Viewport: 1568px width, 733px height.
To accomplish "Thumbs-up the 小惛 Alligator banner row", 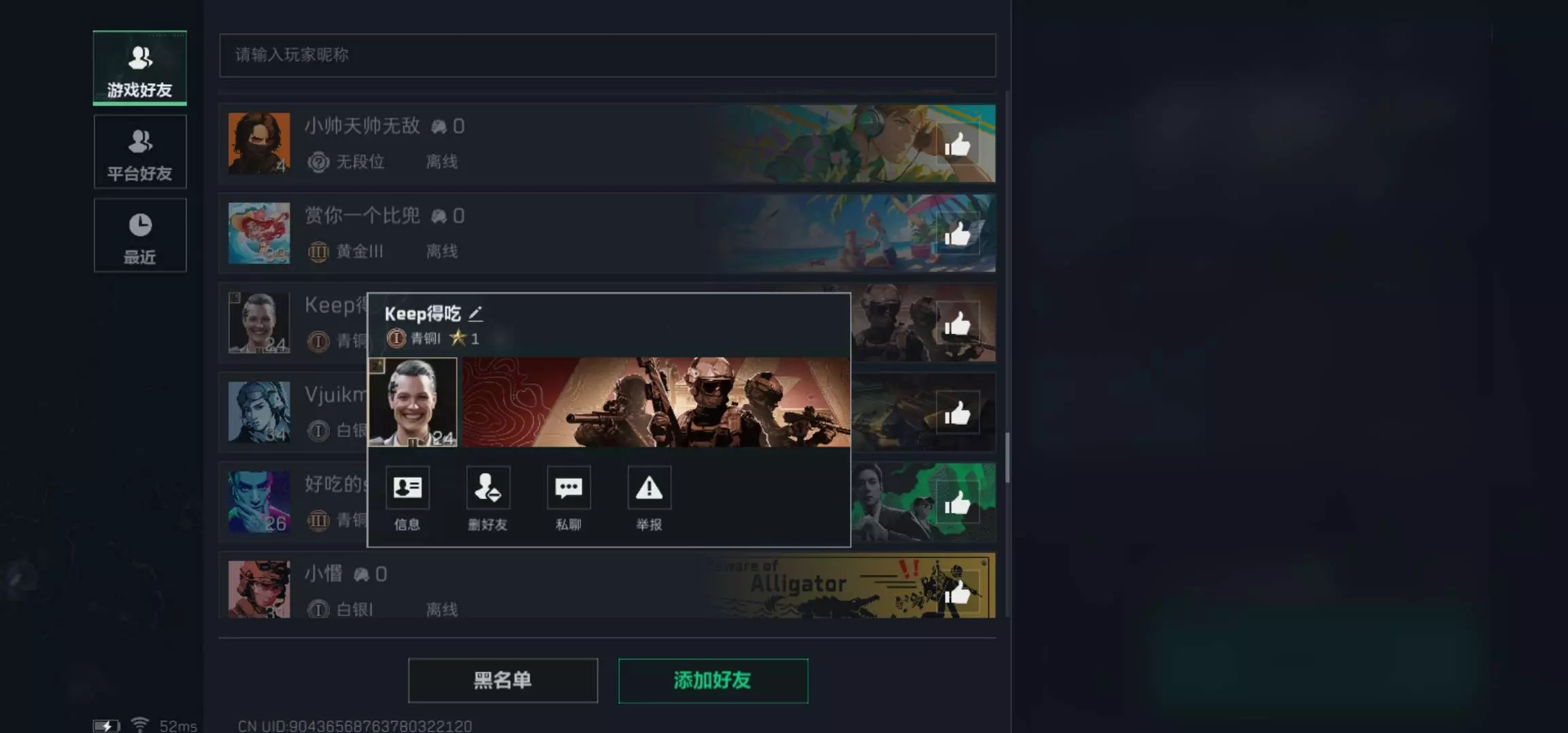I will (958, 593).
